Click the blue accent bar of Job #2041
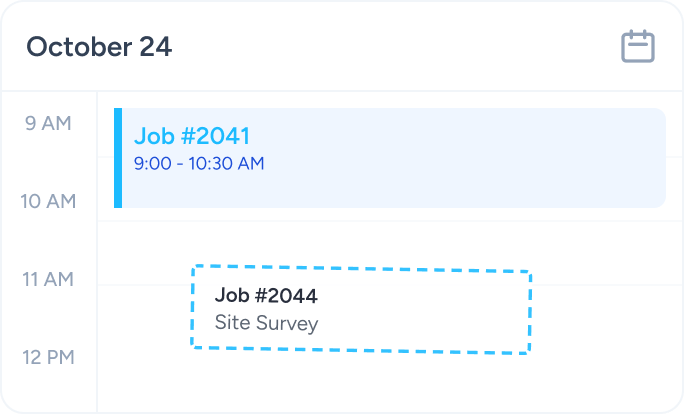 118,158
